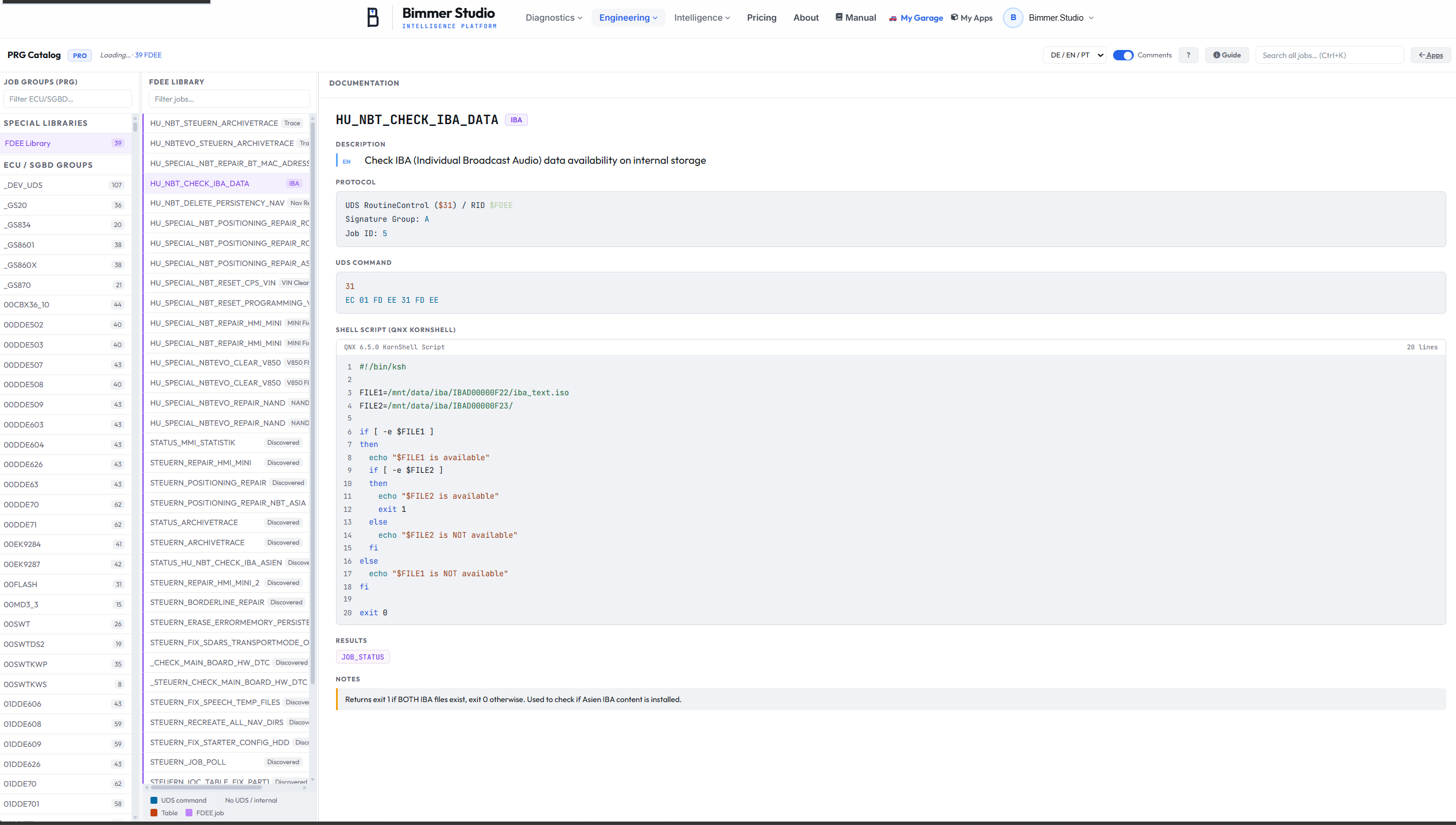Screen dimensions: 1456x825
Task: Open My Apps cube icon link
Action: pos(972,18)
